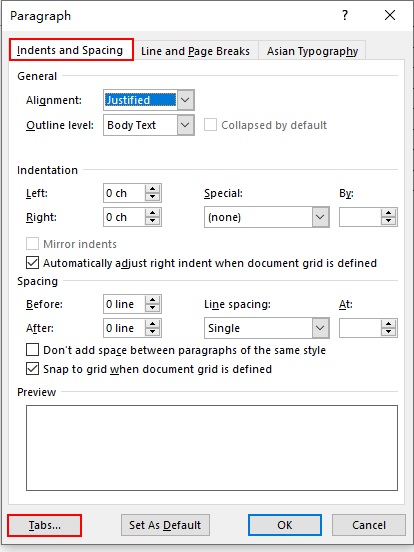Uncheck Automatically adjust right indent option
The image size is (414, 552).
[32, 263]
